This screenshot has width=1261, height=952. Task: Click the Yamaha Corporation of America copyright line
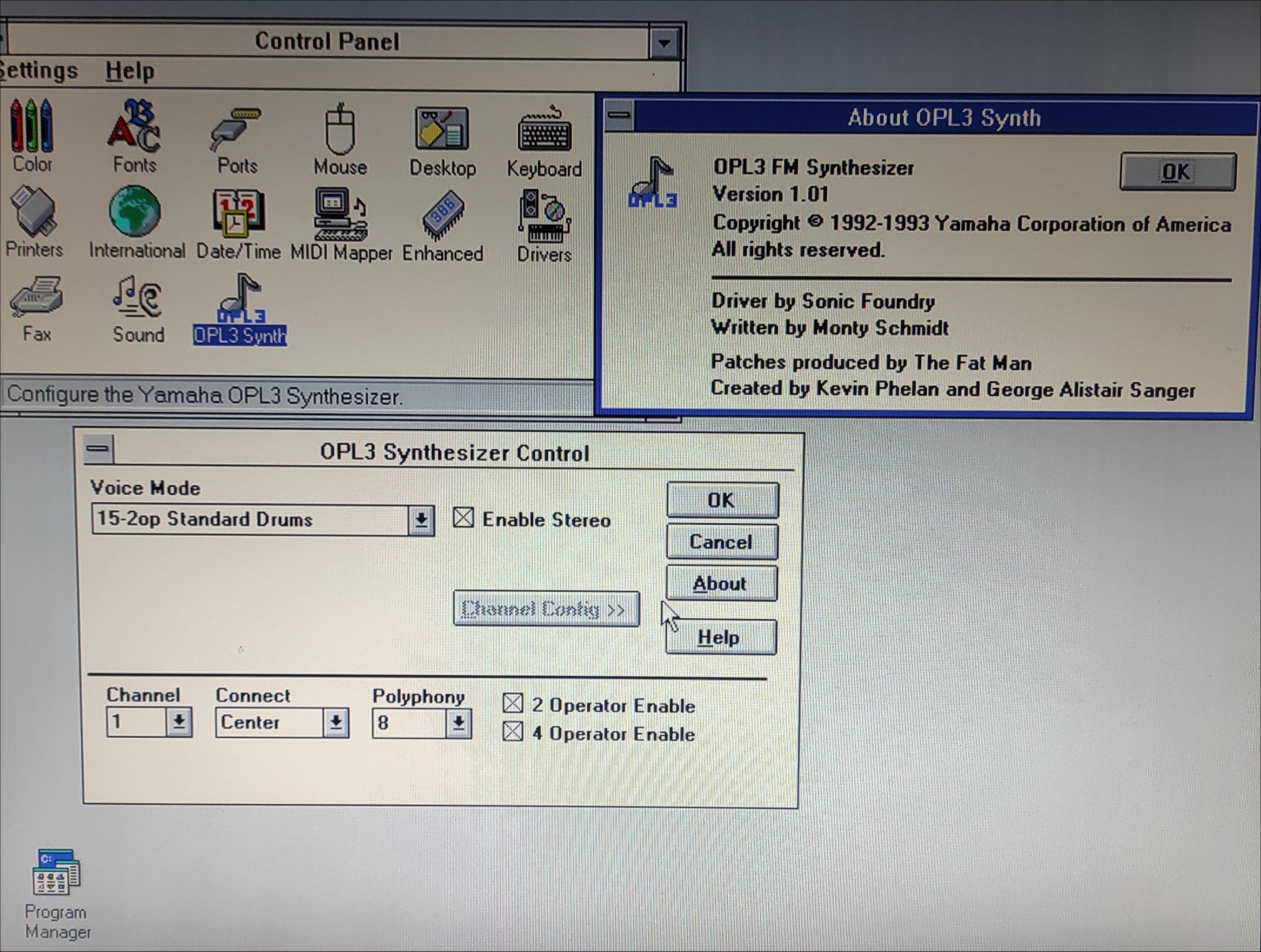(972, 223)
